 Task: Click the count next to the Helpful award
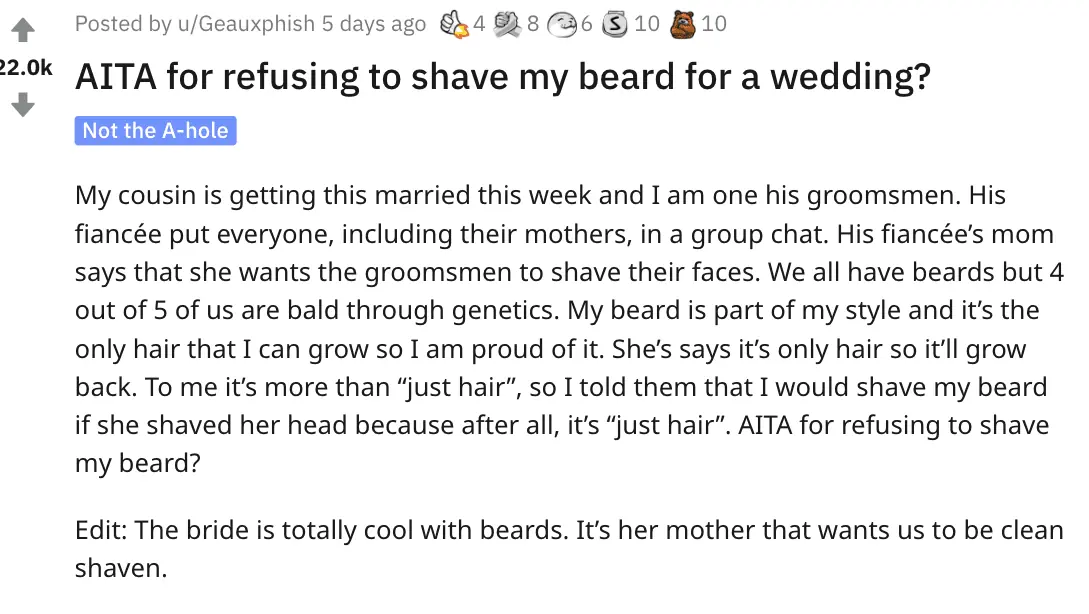pyautogui.click(x=478, y=23)
